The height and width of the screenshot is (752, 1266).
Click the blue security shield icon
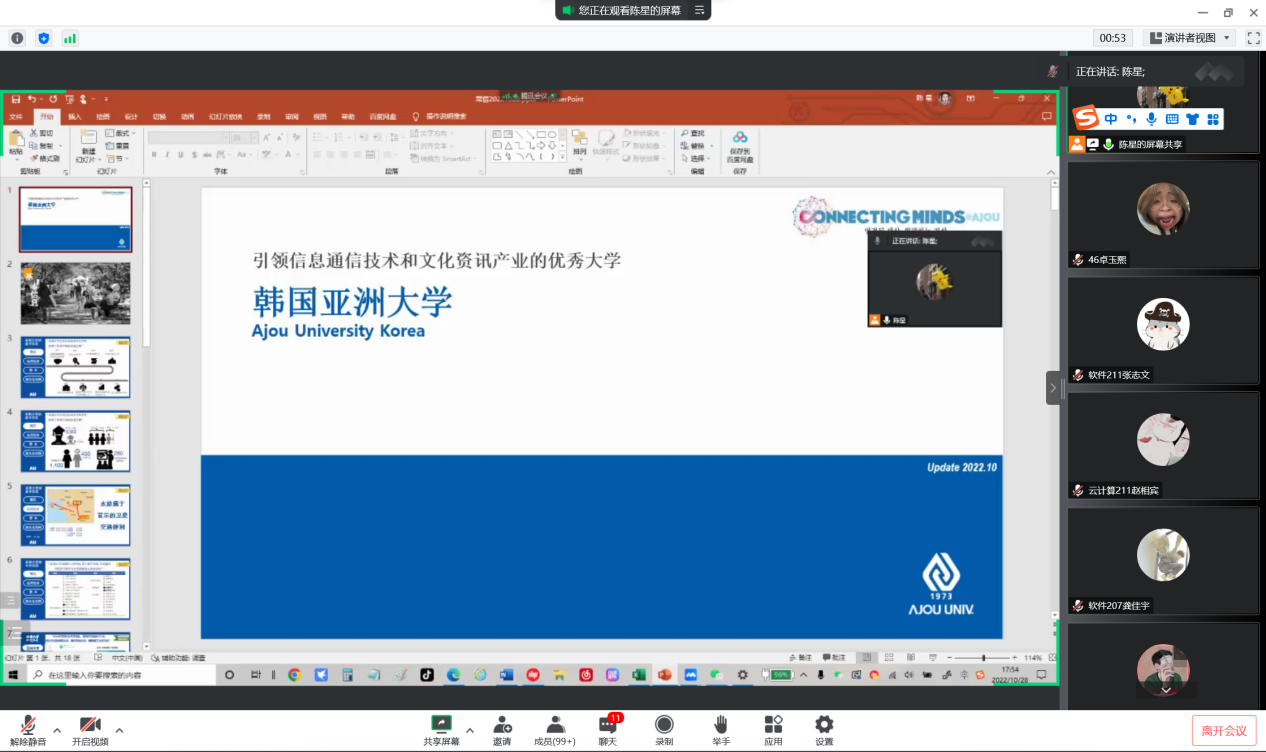pyautogui.click(x=44, y=38)
